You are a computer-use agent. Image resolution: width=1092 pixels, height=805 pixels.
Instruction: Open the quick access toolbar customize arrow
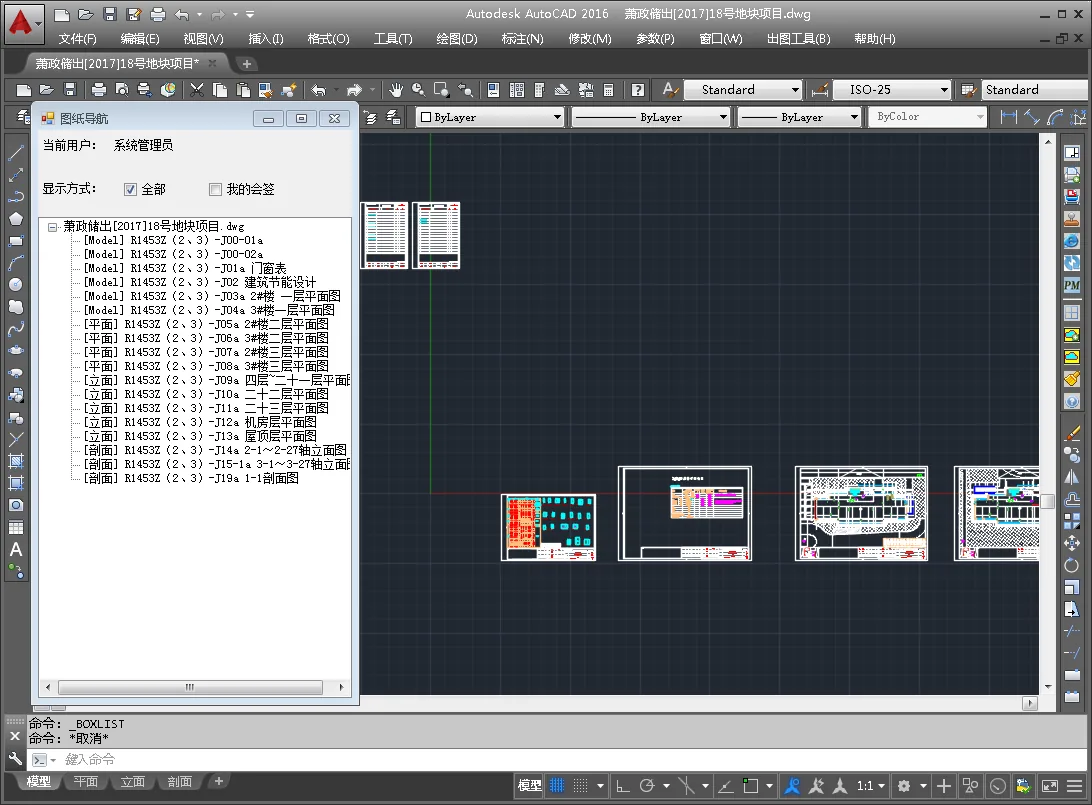coord(249,14)
